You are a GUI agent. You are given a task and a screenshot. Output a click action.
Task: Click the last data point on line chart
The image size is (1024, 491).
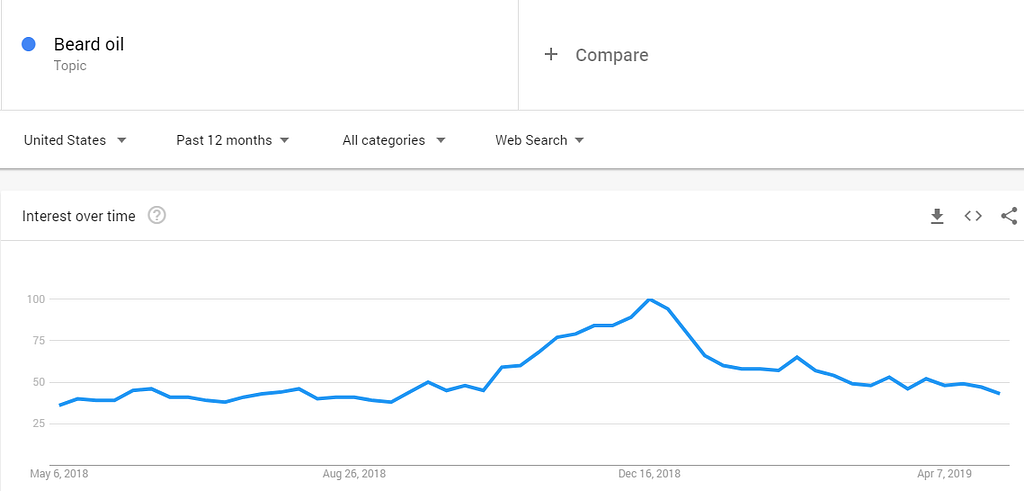coord(999,393)
